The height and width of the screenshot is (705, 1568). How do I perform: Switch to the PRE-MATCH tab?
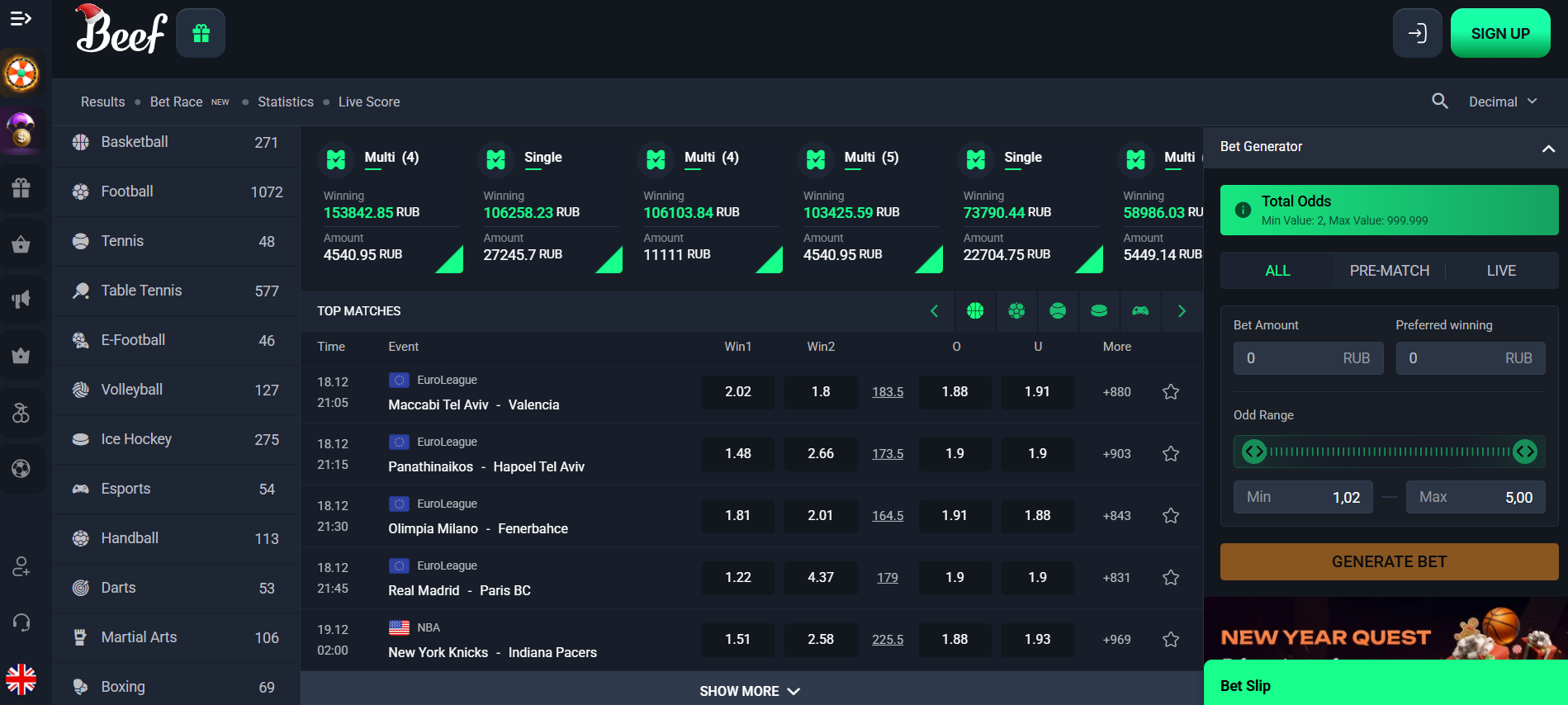pyautogui.click(x=1389, y=271)
